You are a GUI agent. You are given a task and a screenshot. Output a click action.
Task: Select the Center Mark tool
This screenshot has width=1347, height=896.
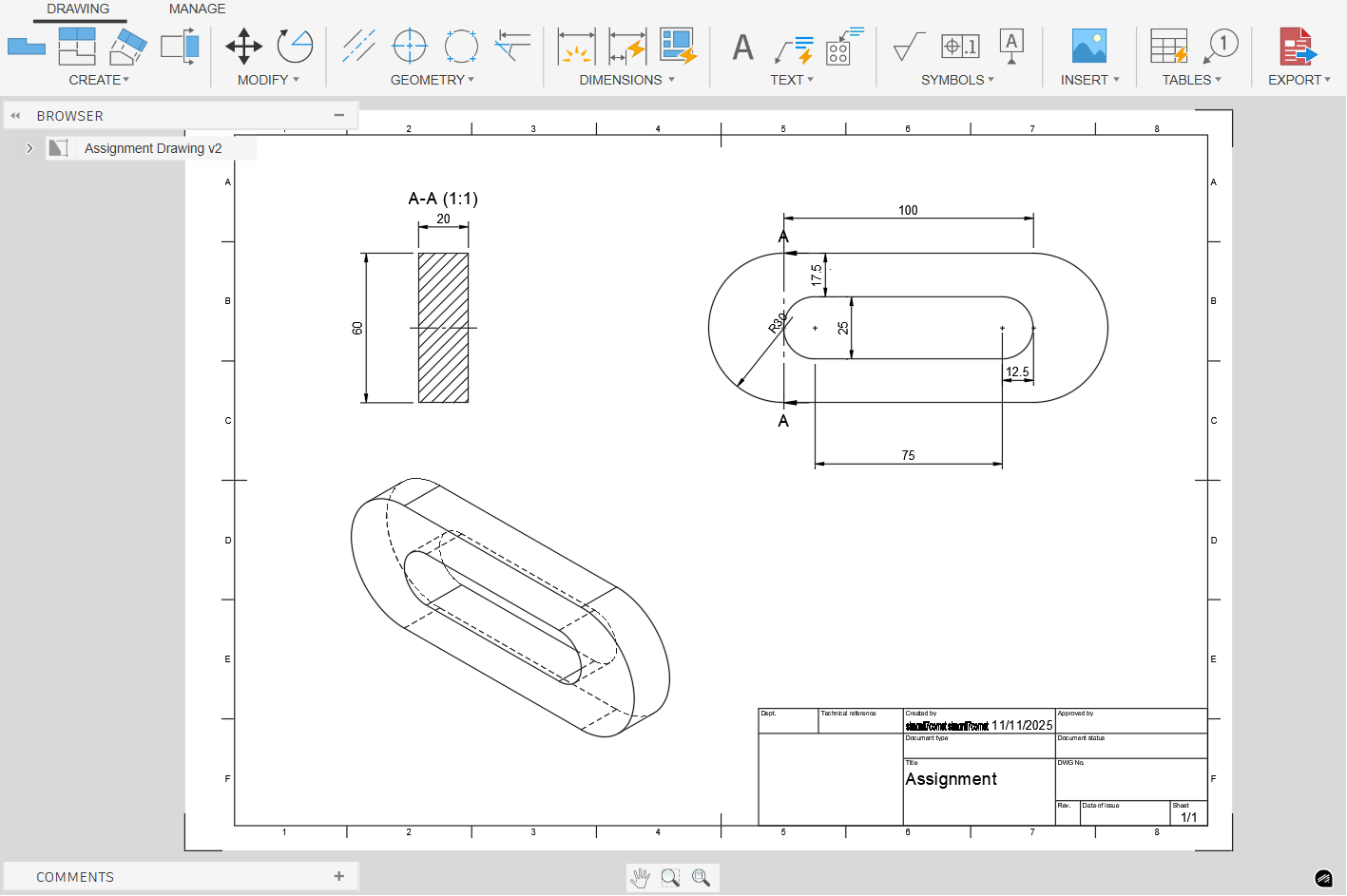(x=410, y=46)
